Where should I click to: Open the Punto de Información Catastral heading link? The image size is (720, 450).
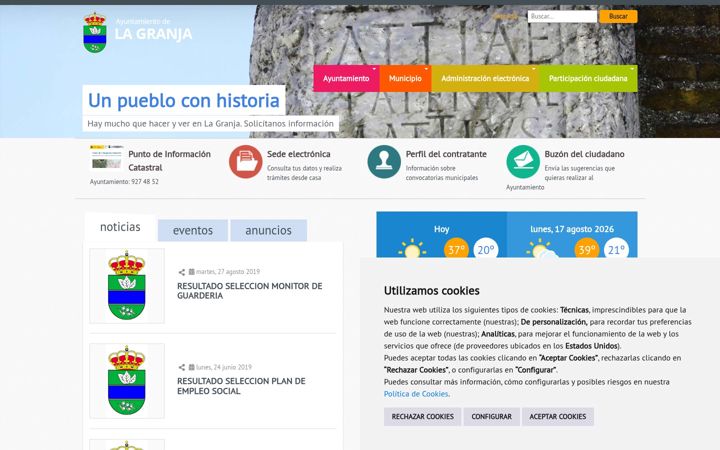point(169,161)
